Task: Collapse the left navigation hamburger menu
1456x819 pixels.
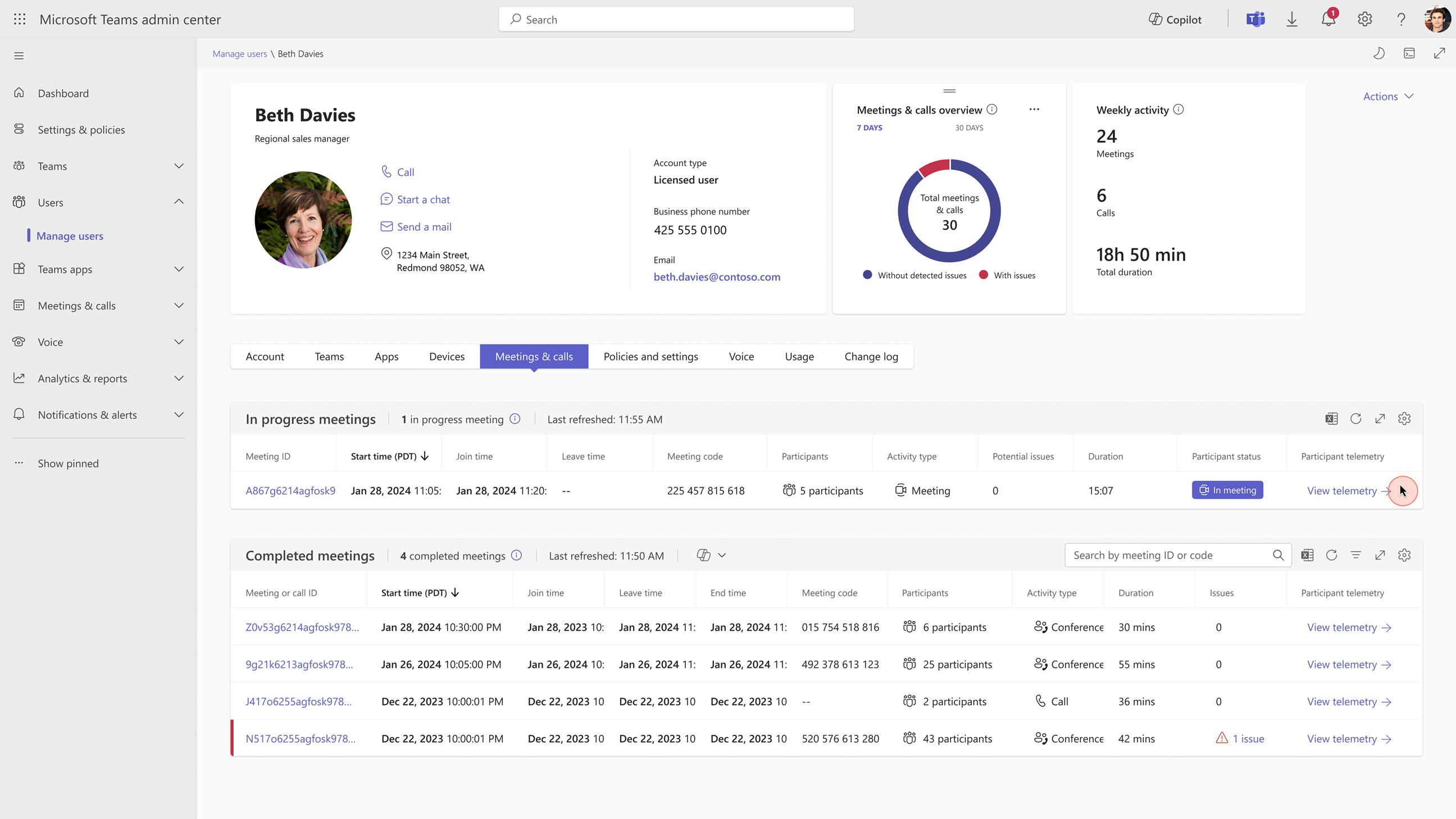Action: tap(19, 56)
